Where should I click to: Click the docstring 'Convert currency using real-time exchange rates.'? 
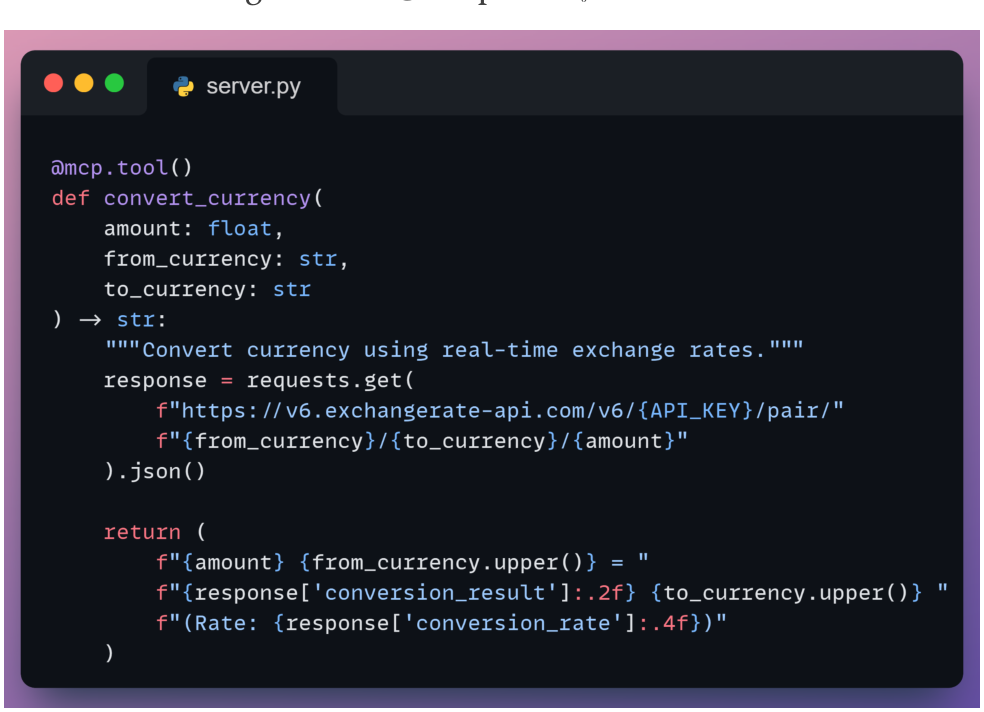454,349
